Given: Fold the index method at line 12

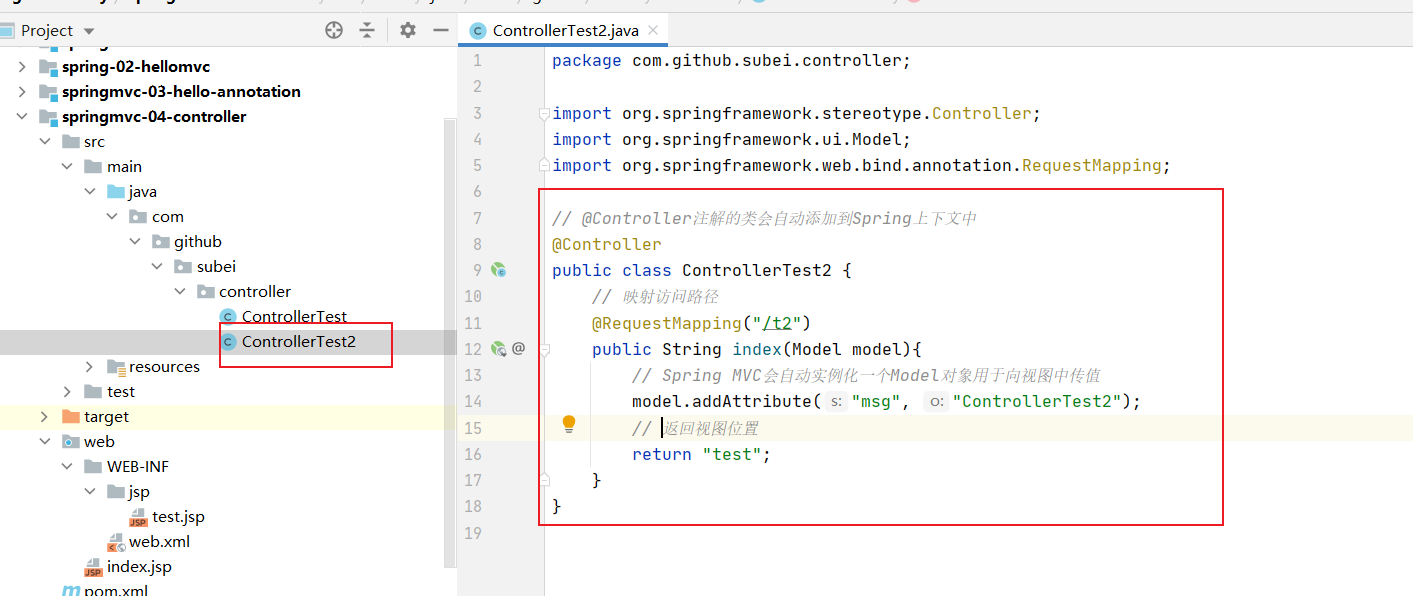Looking at the screenshot, I should click(x=545, y=349).
